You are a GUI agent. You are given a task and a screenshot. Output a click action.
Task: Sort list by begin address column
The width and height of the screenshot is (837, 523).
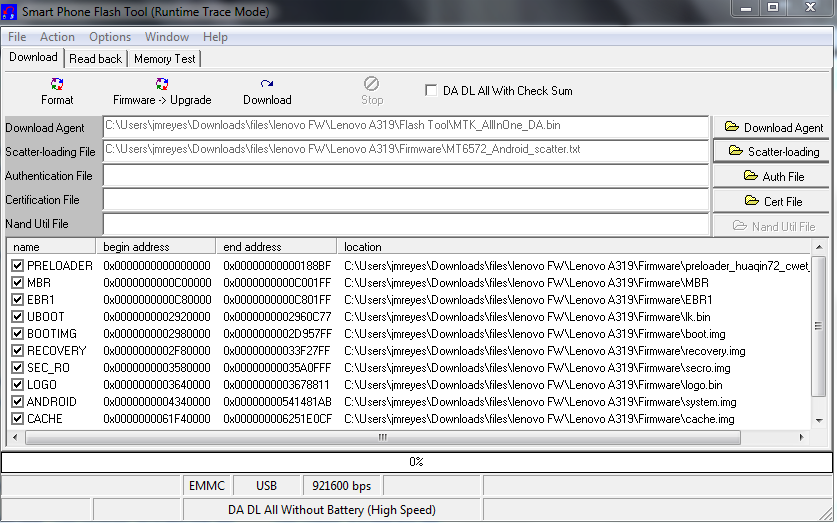(x=155, y=246)
